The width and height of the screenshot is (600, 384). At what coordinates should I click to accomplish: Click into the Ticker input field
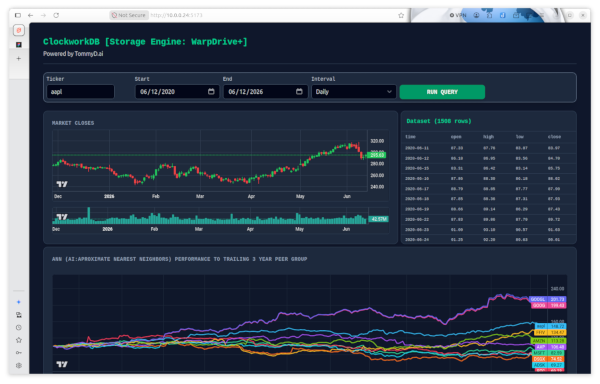pos(80,92)
